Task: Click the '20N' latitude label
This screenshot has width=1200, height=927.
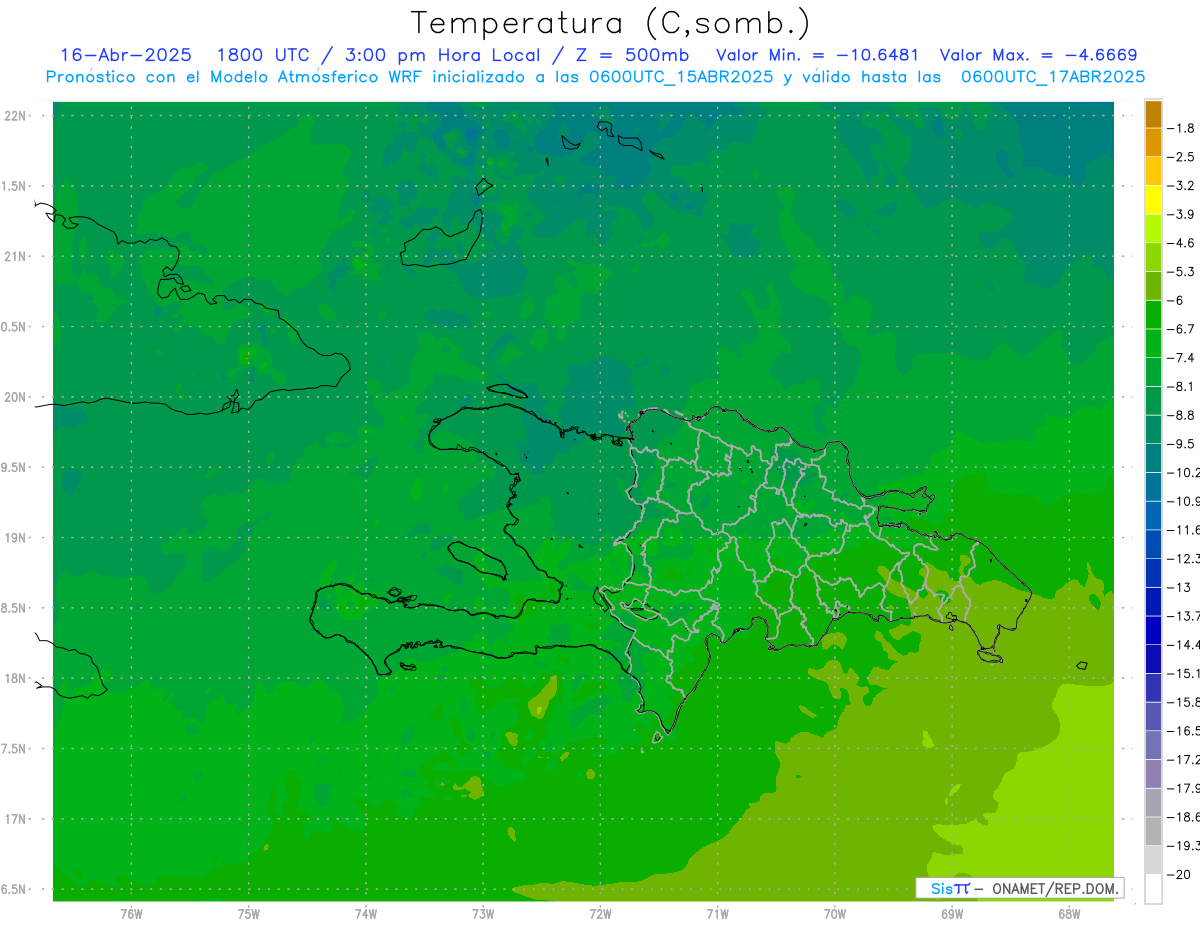Action: pos(16,397)
